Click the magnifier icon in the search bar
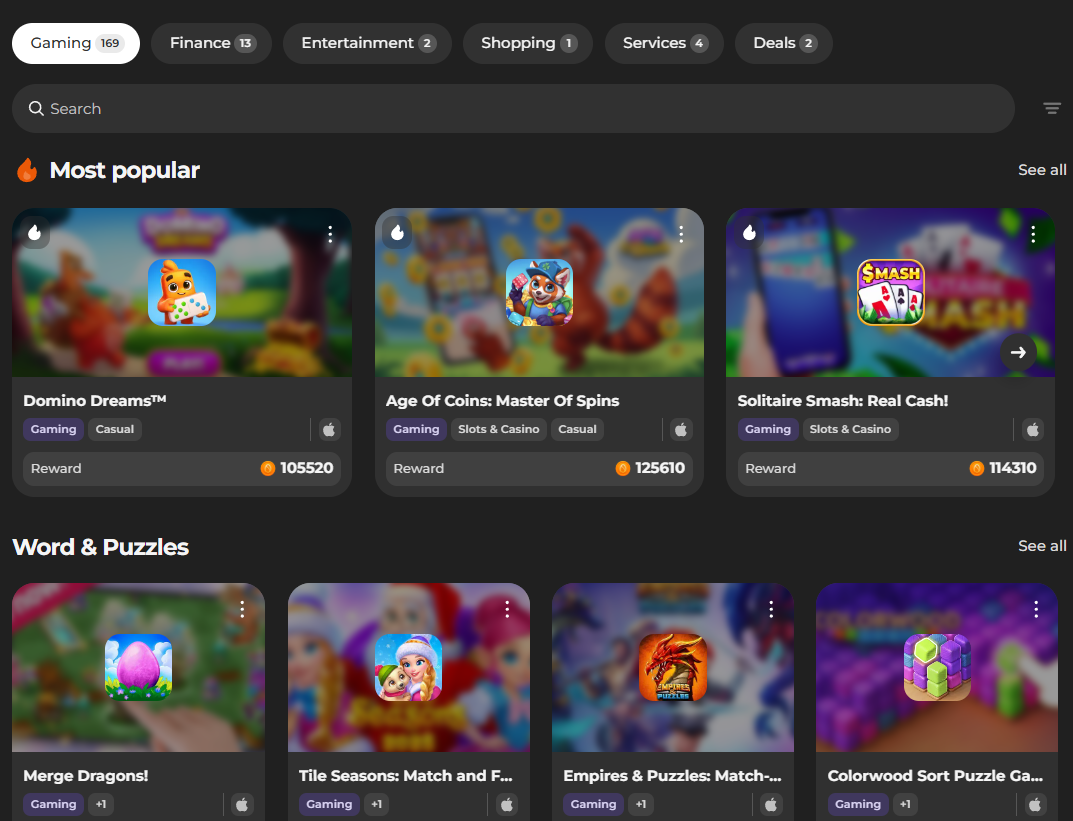The width and height of the screenshot is (1073, 821). point(36,108)
